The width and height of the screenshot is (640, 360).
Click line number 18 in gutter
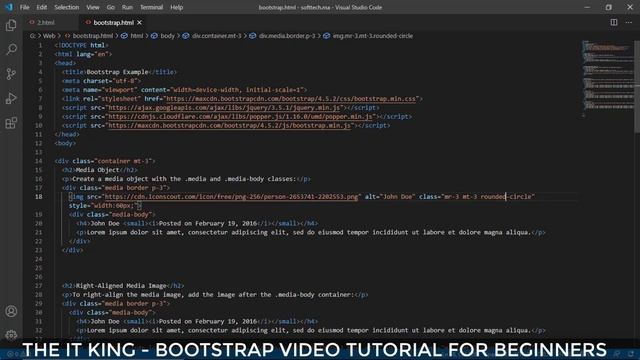[38, 197]
